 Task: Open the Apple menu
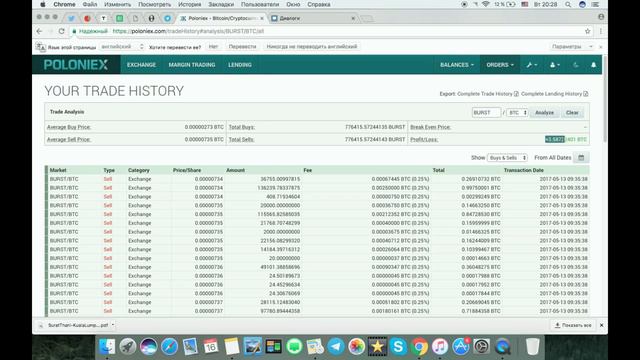coord(43,4)
